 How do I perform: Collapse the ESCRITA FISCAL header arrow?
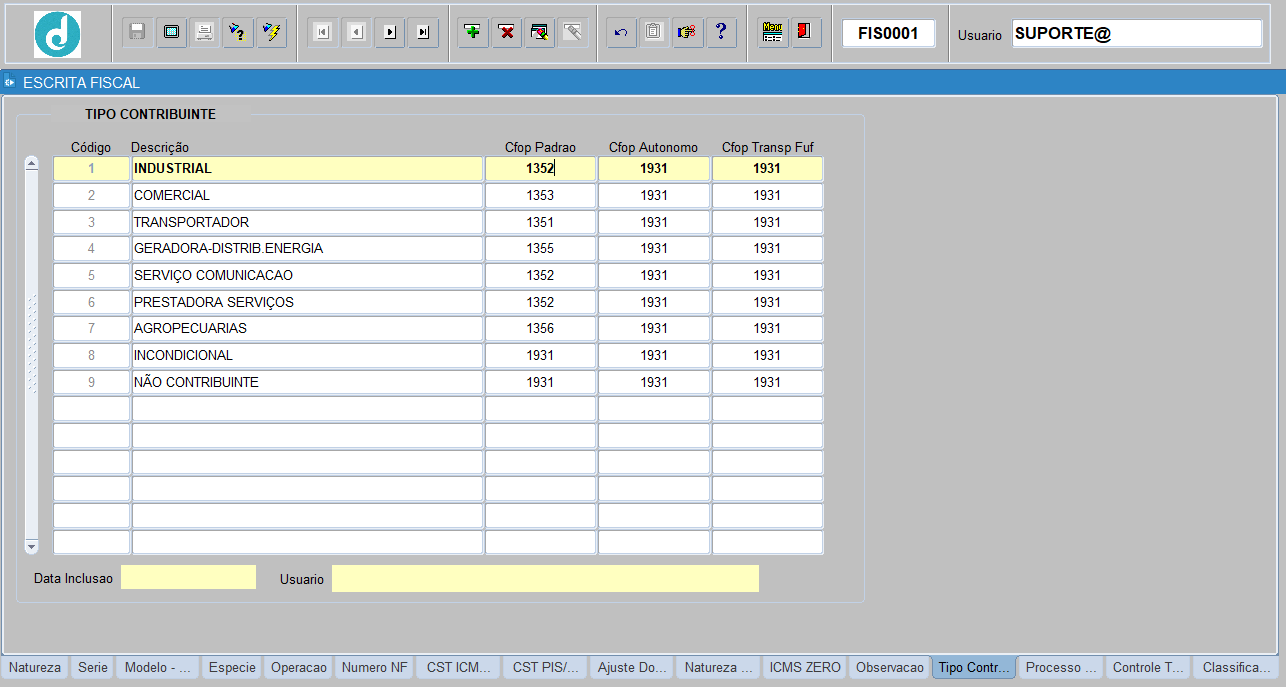tap(9, 82)
